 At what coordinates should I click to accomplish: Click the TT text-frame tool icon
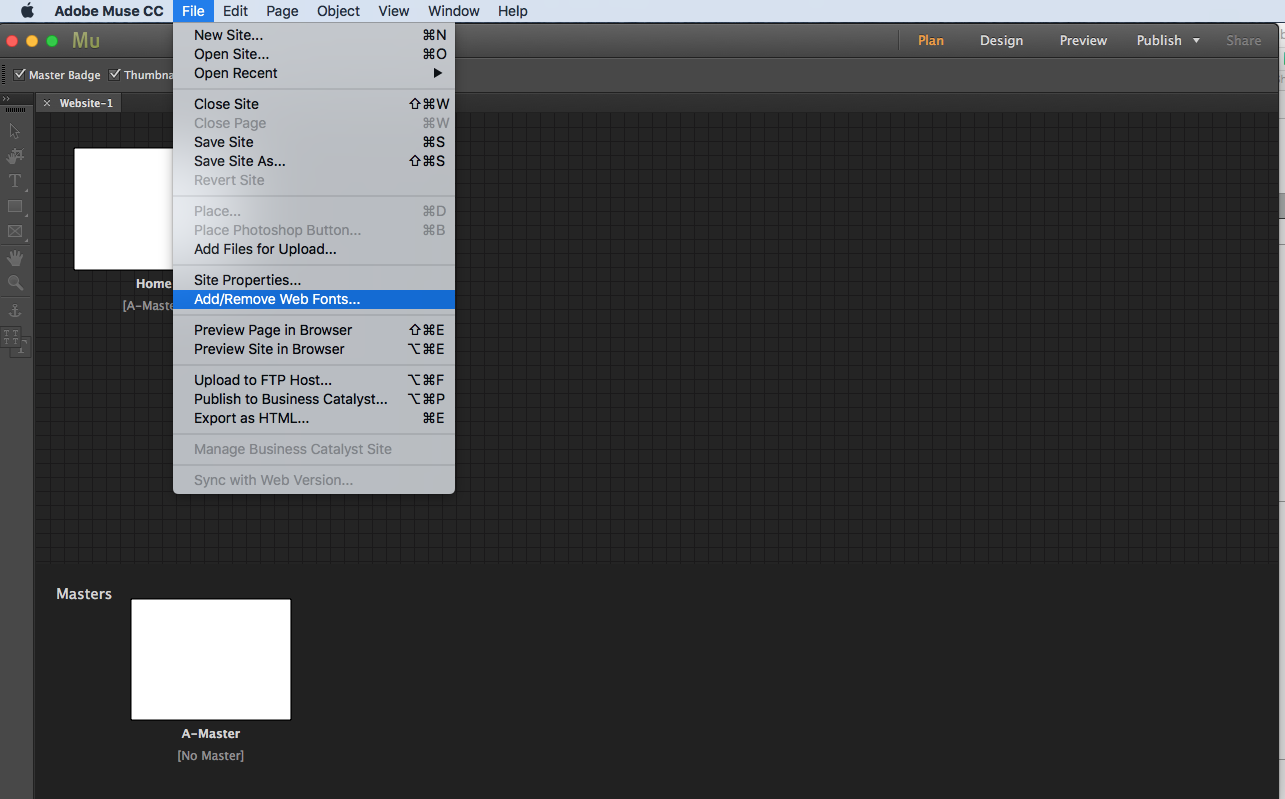[x=12, y=337]
